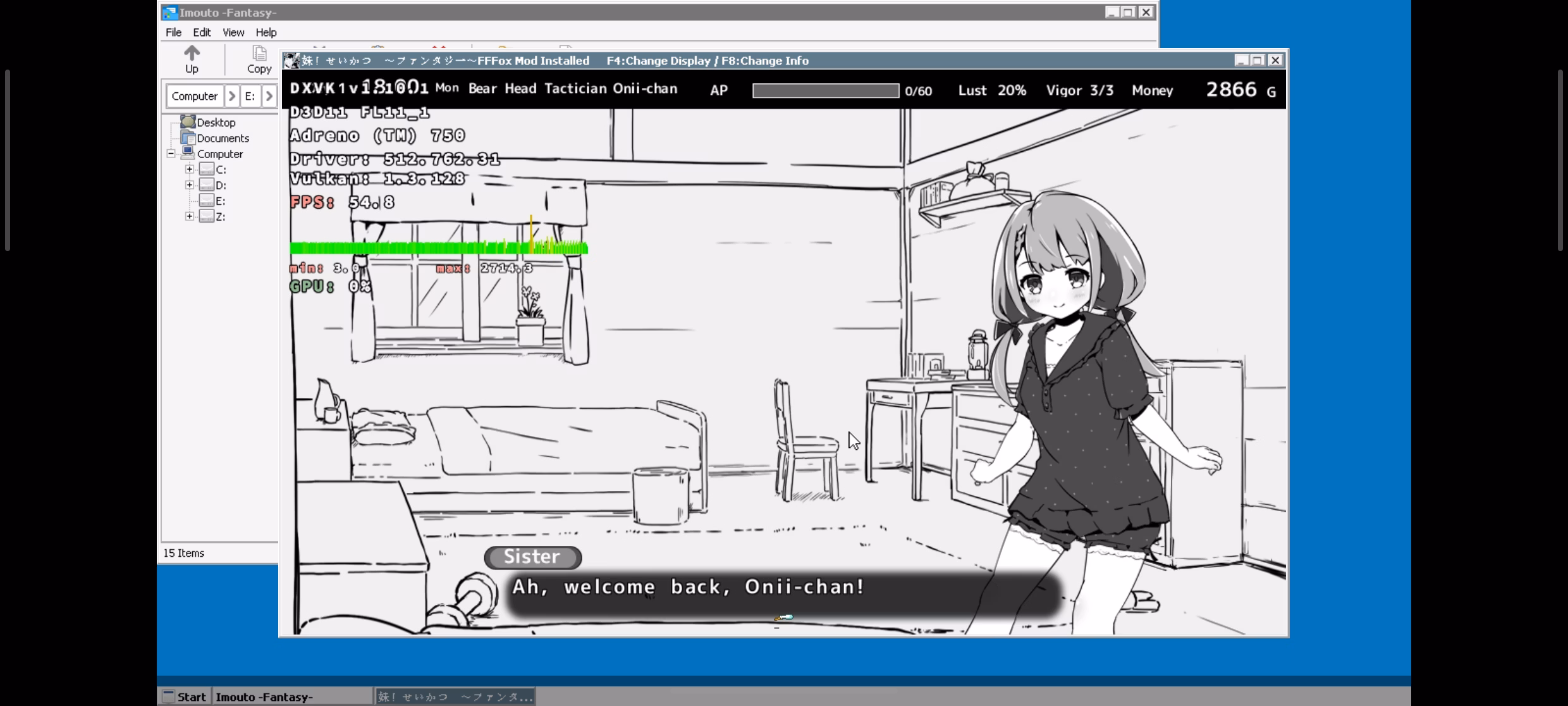Open the View menu
Image resolution: width=1568 pixels, height=706 pixels.
233,32
